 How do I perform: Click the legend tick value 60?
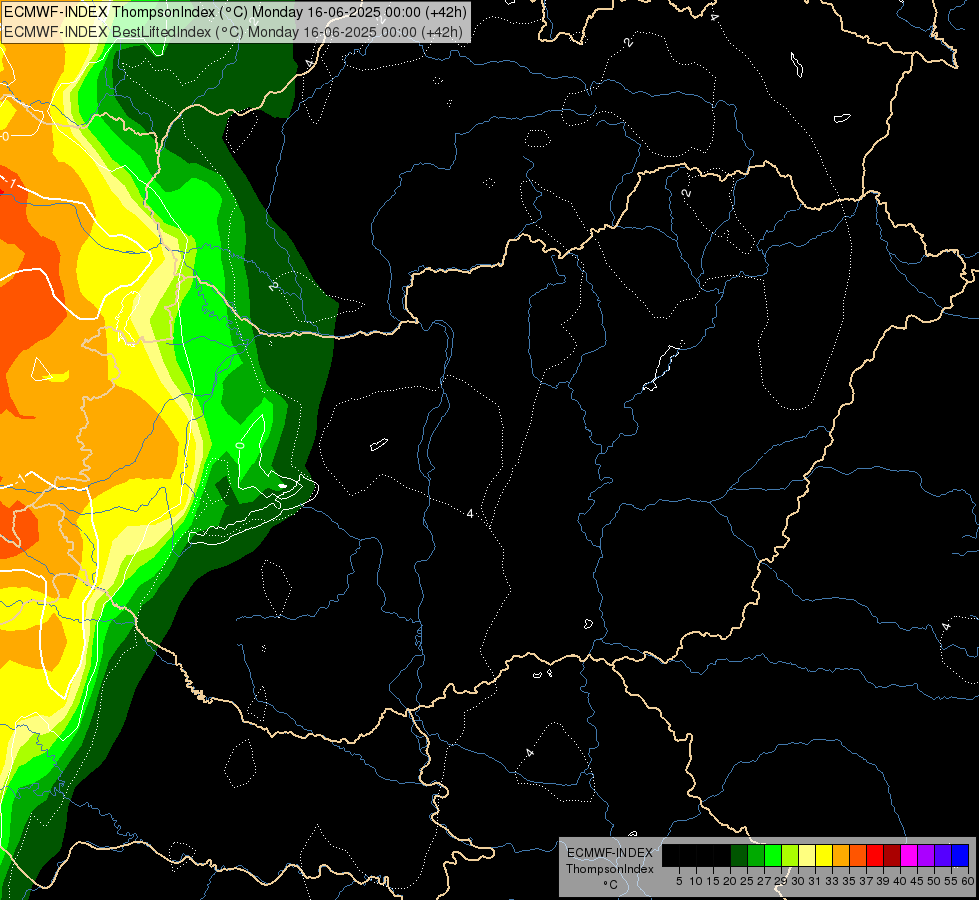[968, 881]
